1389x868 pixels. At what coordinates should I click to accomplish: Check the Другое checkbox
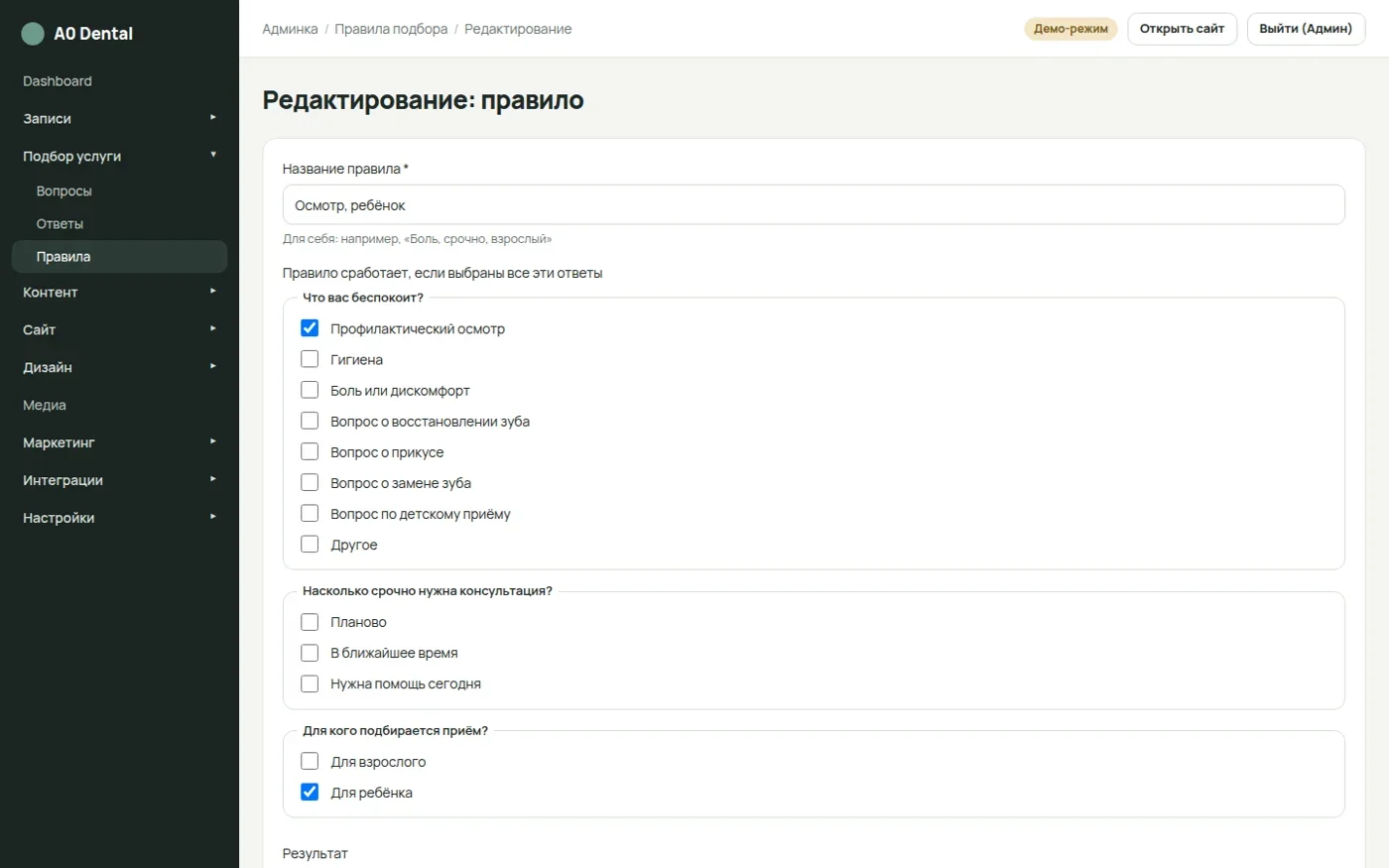coord(310,544)
